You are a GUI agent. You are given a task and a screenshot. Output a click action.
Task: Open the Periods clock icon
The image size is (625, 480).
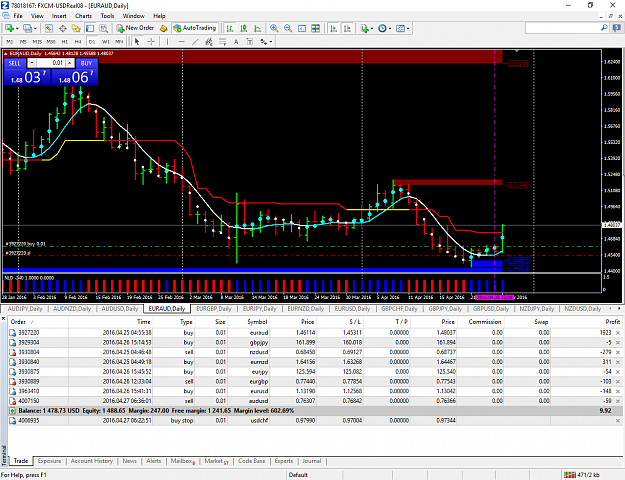pos(382,28)
